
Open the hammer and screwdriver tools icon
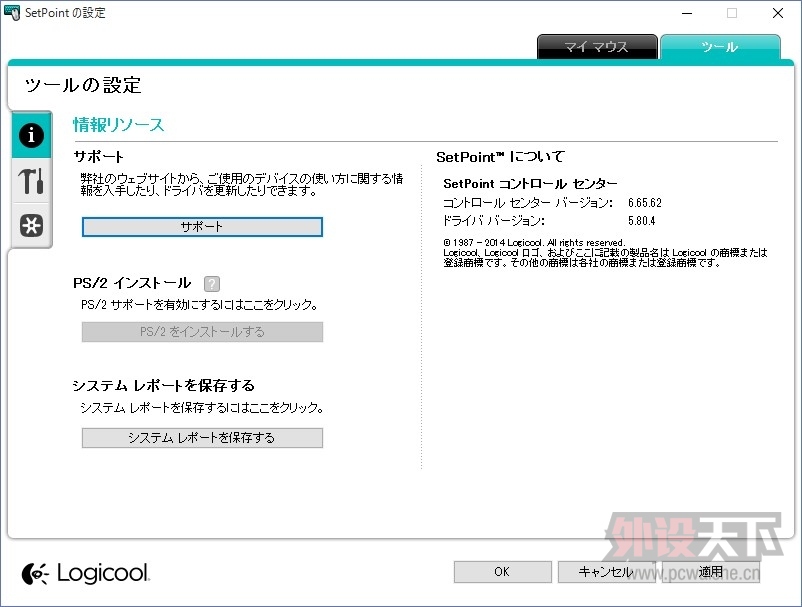[31, 181]
